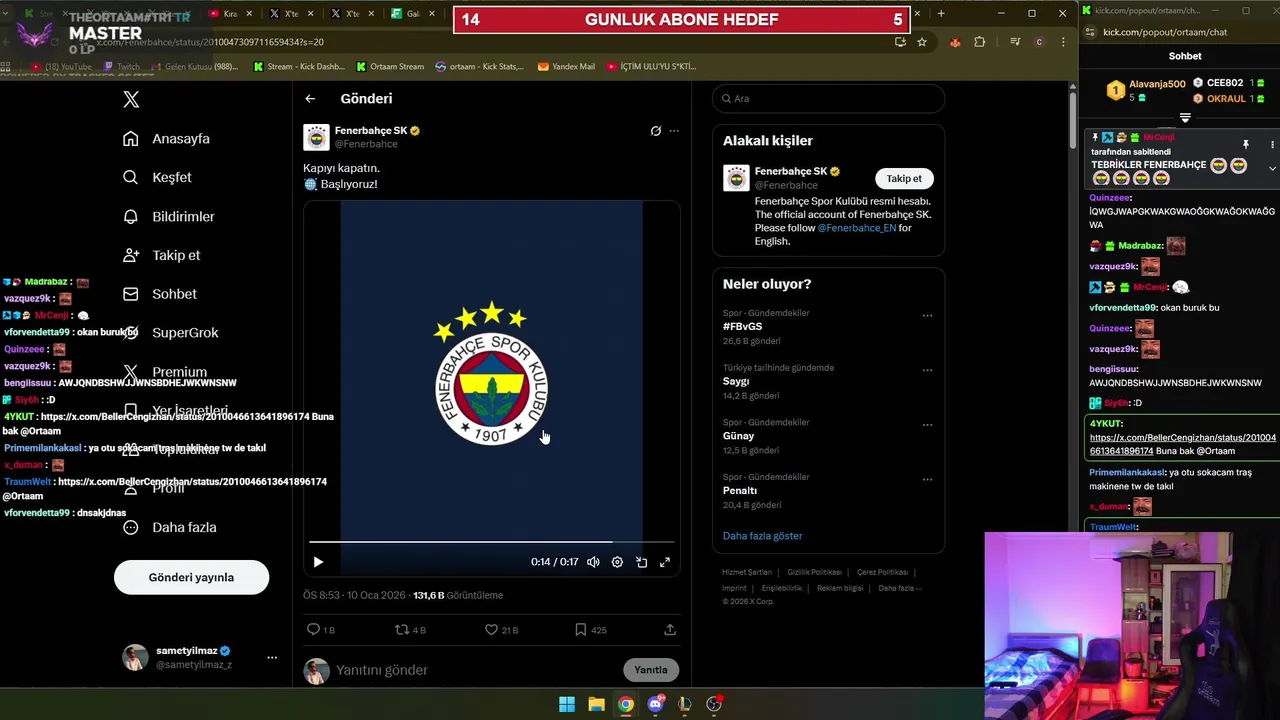This screenshot has width=1280, height=720.
Task: Open Chrome from the taskbar
Action: [625, 704]
